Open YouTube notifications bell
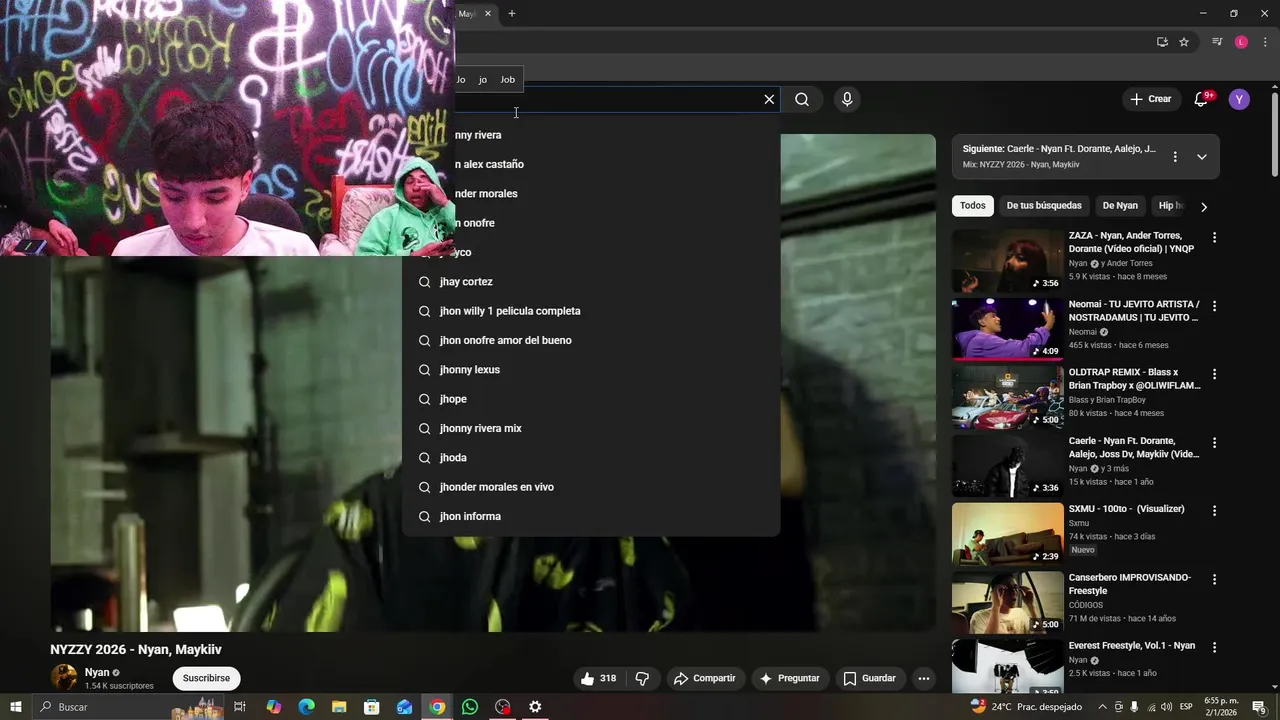This screenshot has height=720, width=1280. pyautogui.click(x=1202, y=99)
